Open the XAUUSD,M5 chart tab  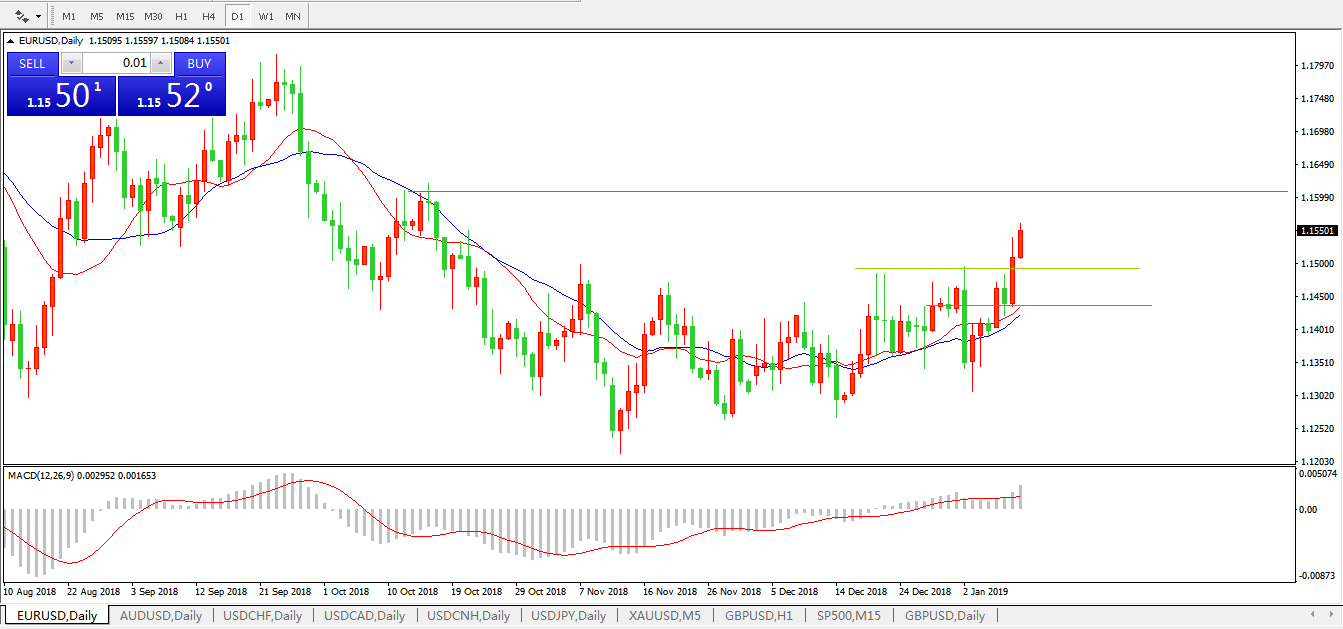[x=664, y=615]
